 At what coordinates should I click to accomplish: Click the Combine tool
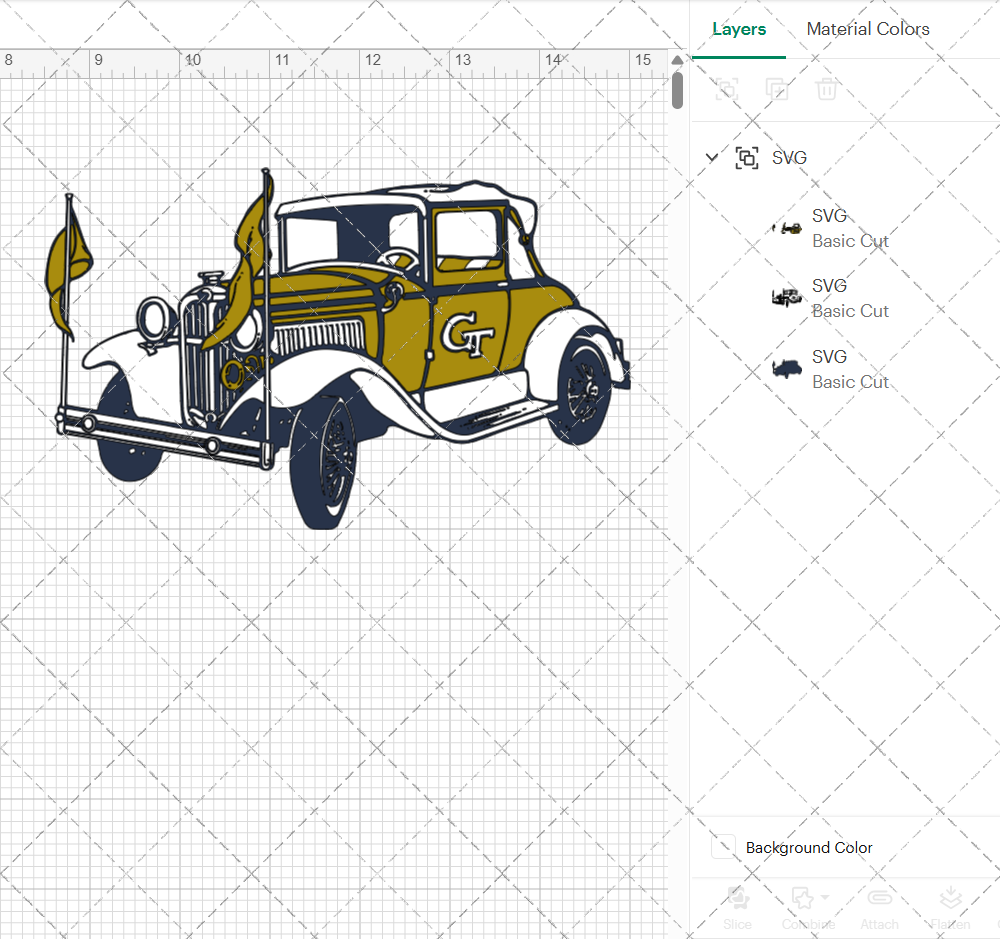pyautogui.click(x=807, y=908)
